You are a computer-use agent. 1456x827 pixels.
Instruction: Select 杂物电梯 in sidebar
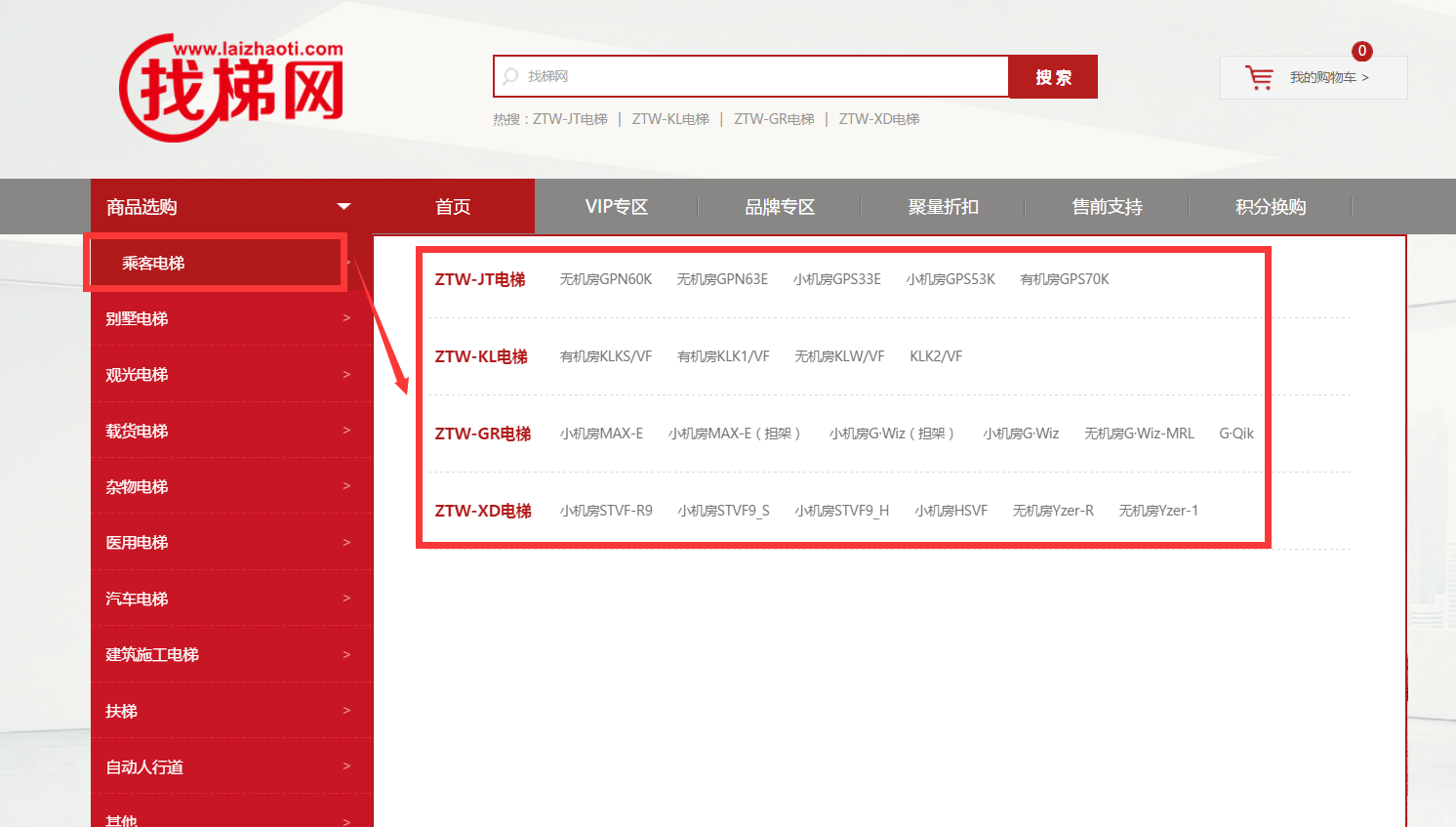tap(137, 486)
